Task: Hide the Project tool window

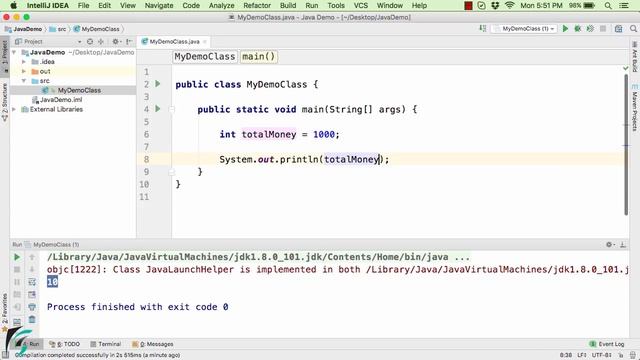Action: tap(129, 42)
